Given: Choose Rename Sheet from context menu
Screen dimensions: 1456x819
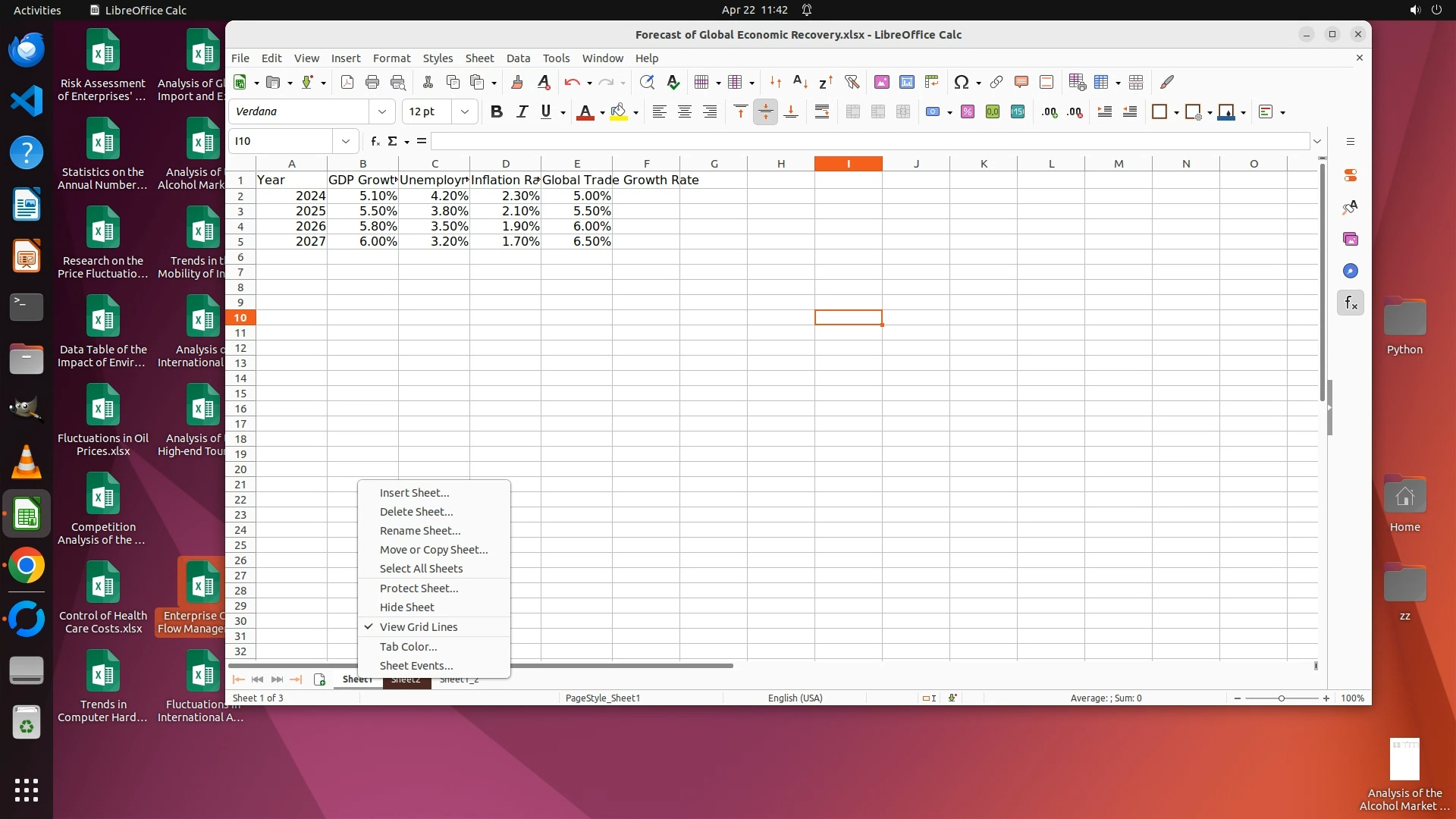Looking at the screenshot, I should (x=419, y=531).
